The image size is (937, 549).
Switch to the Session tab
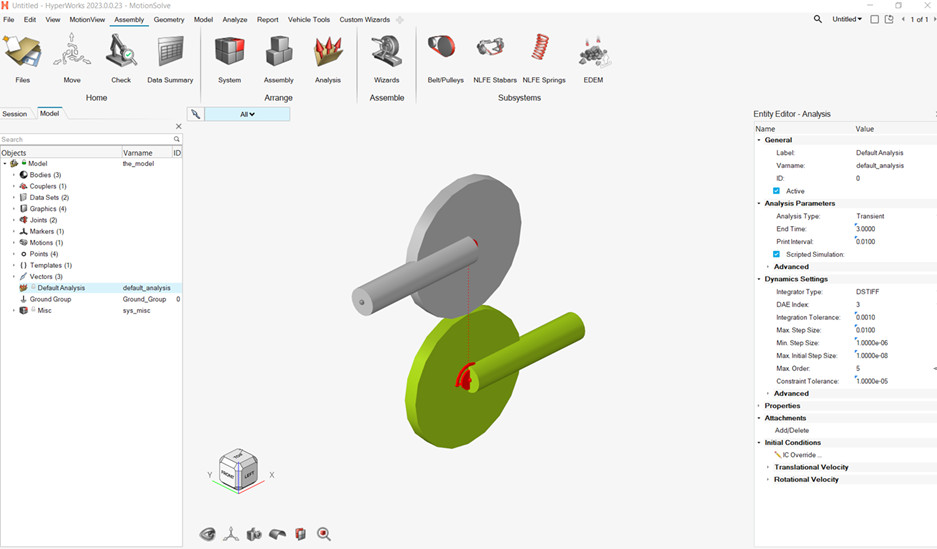coord(15,114)
